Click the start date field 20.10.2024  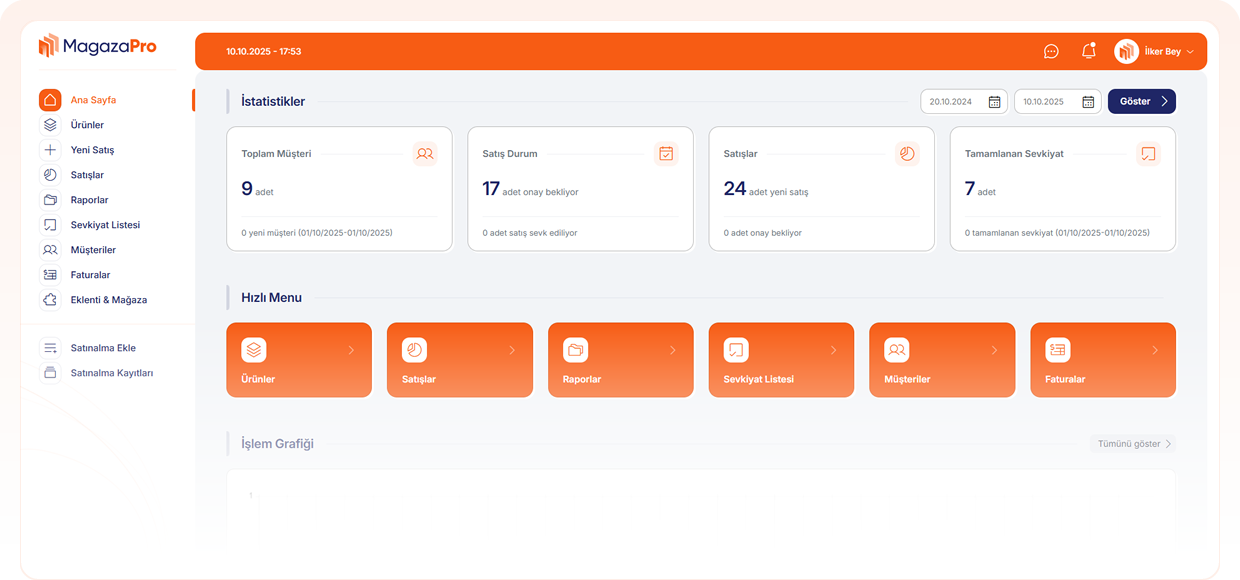coord(952,102)
